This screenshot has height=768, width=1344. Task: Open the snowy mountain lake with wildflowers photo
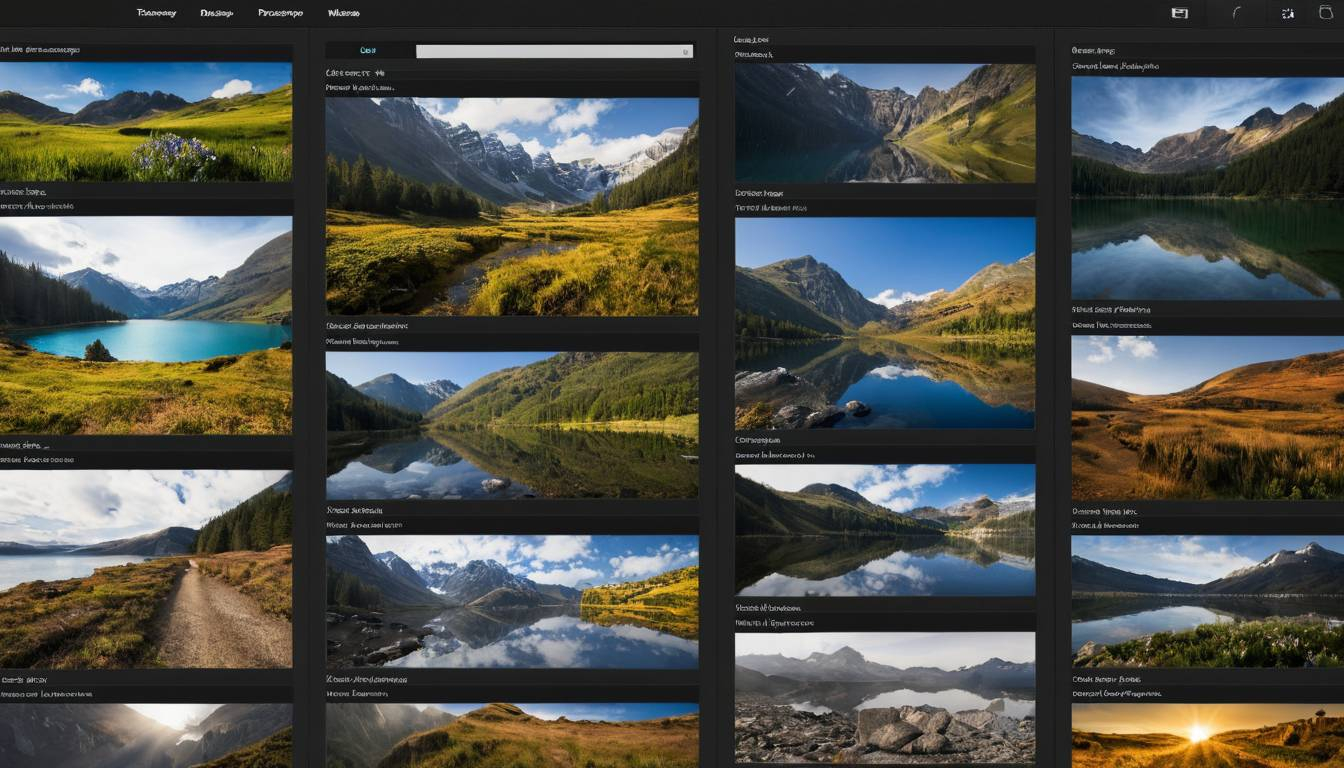(x=1208, y=601)
